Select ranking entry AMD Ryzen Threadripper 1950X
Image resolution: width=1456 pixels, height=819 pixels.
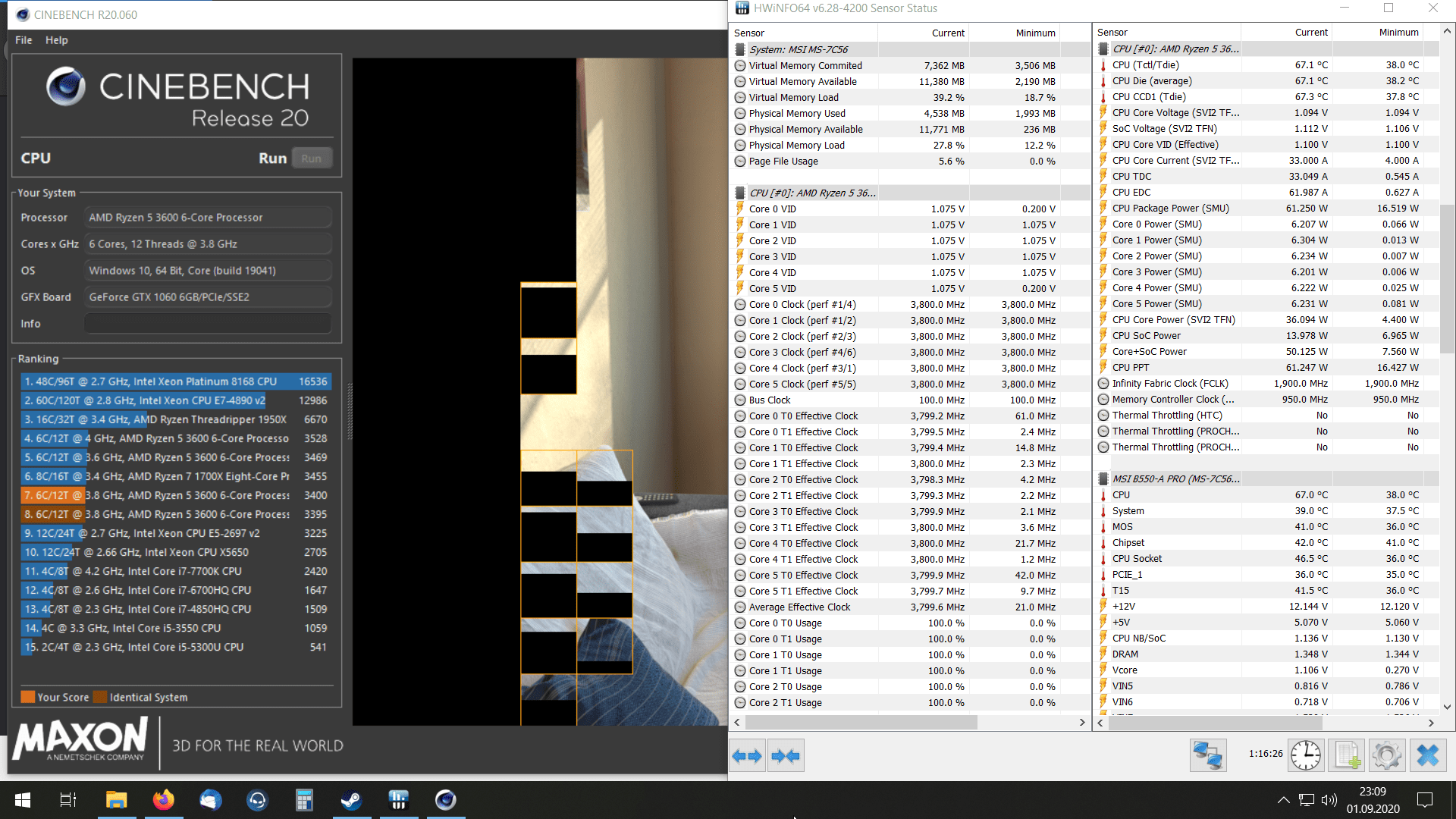coord(175,419)
